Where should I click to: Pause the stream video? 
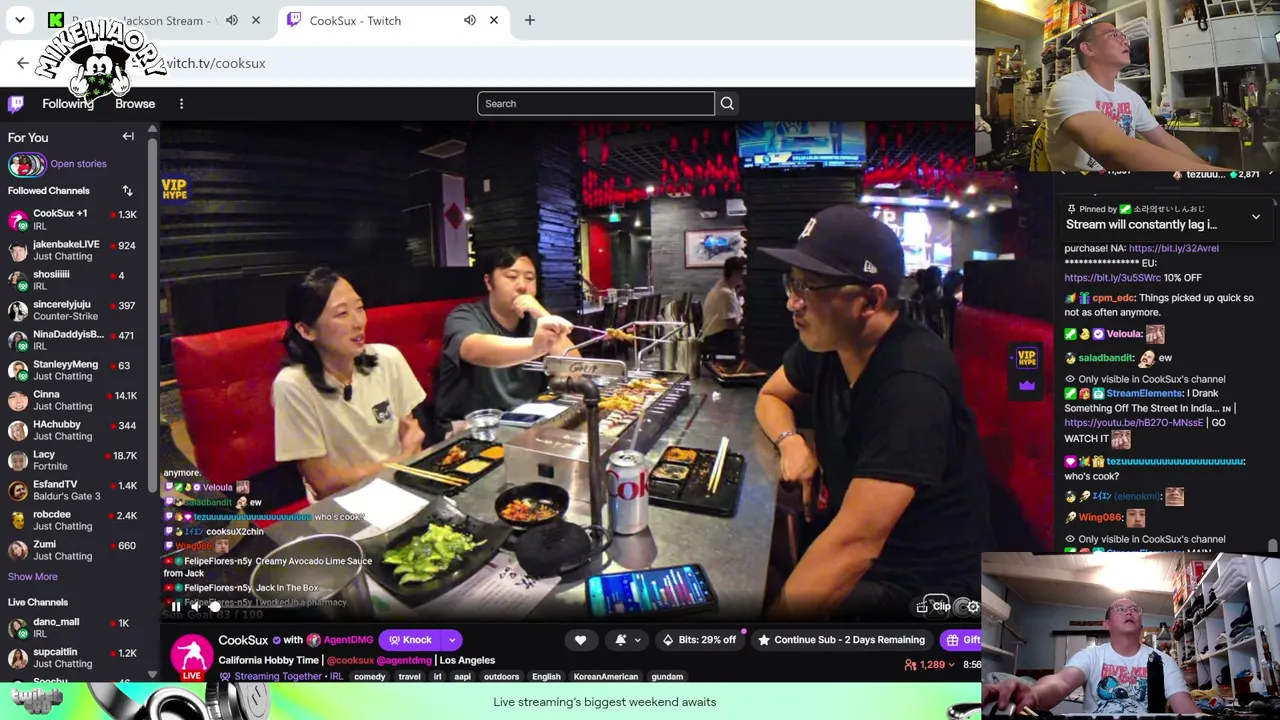tap(176, 606)
